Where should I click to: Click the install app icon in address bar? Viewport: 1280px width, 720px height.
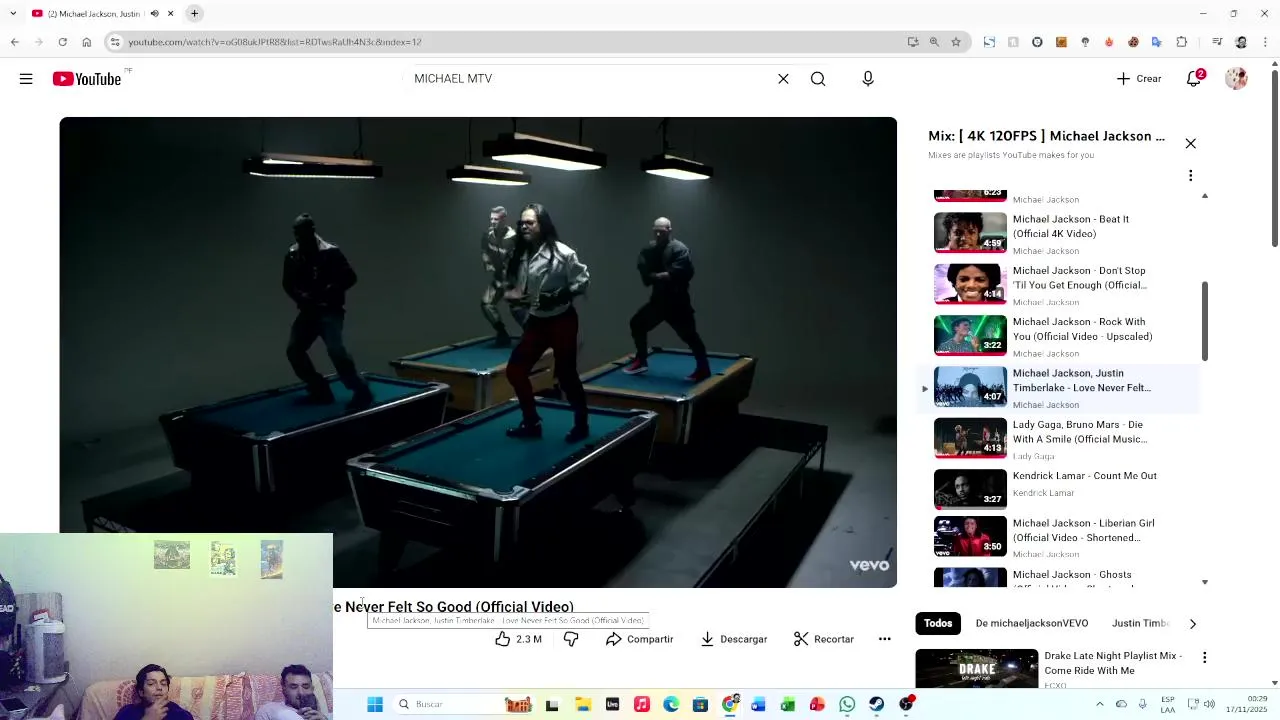[x=912, y=42]
